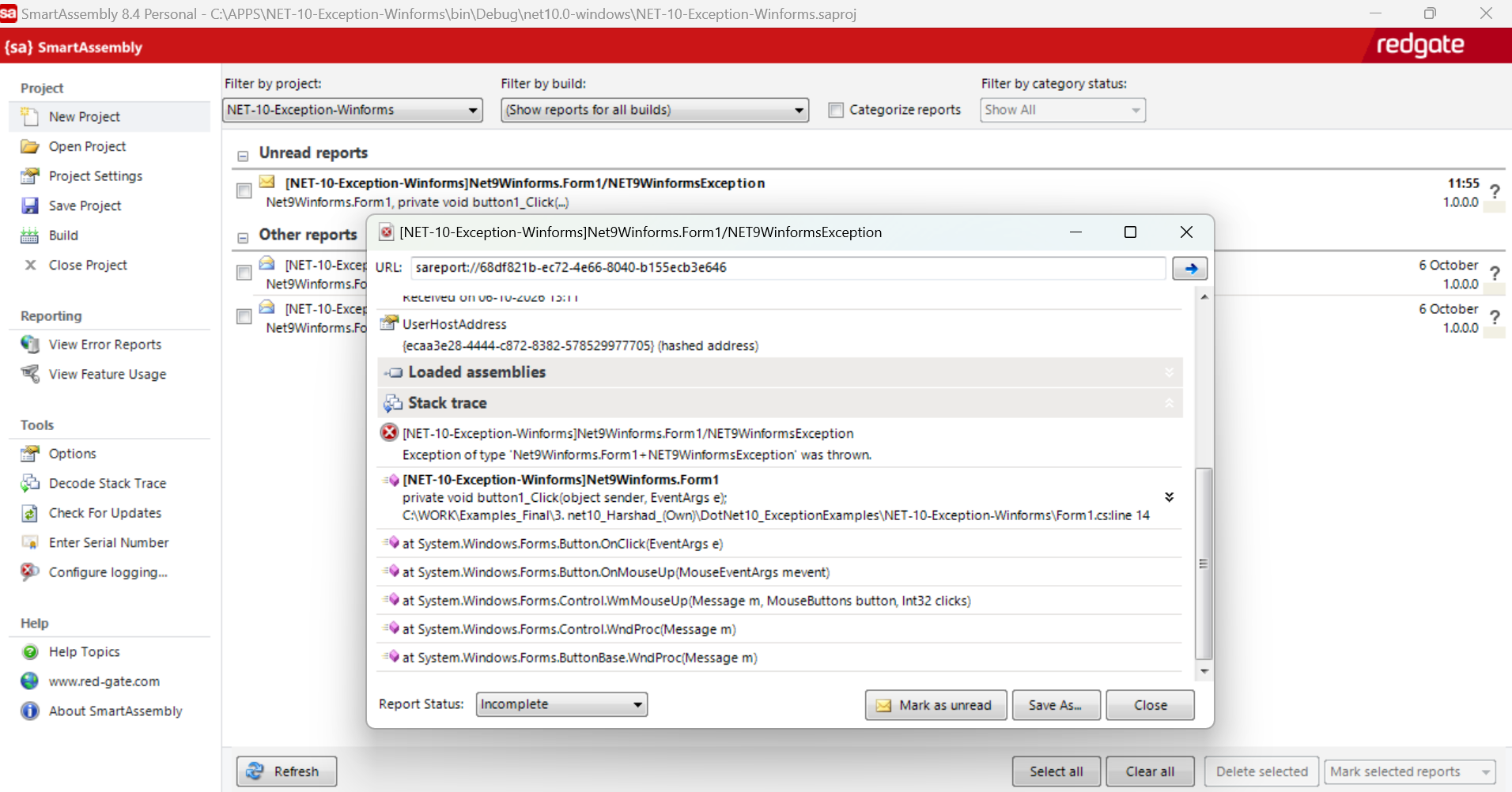Click the Save As... button
The image size is (1512, 792).
pos(1056,705)
